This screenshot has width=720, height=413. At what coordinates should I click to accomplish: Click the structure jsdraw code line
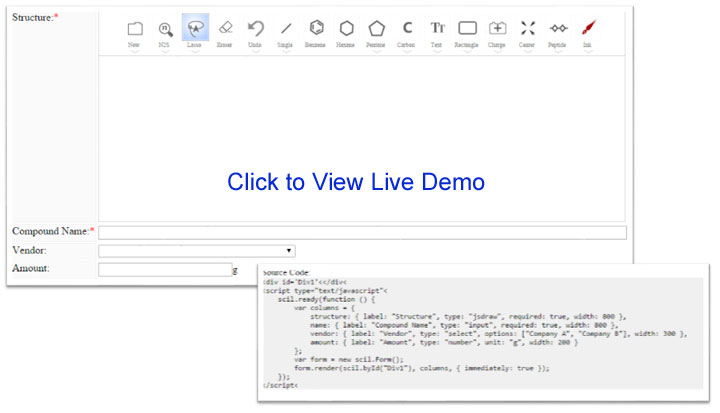[468, 317]
